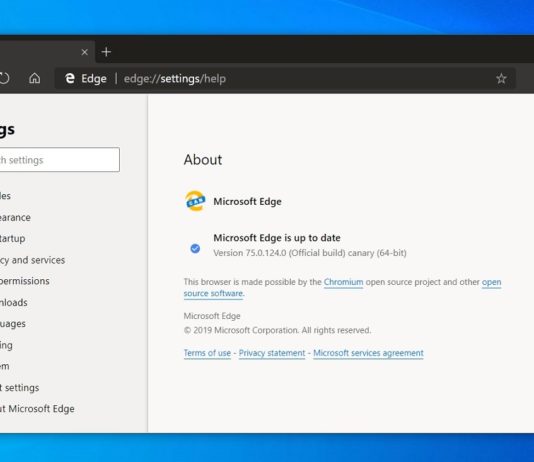Click the About heading
Viewport: 534px width, 462px height.
click(203, 160)
